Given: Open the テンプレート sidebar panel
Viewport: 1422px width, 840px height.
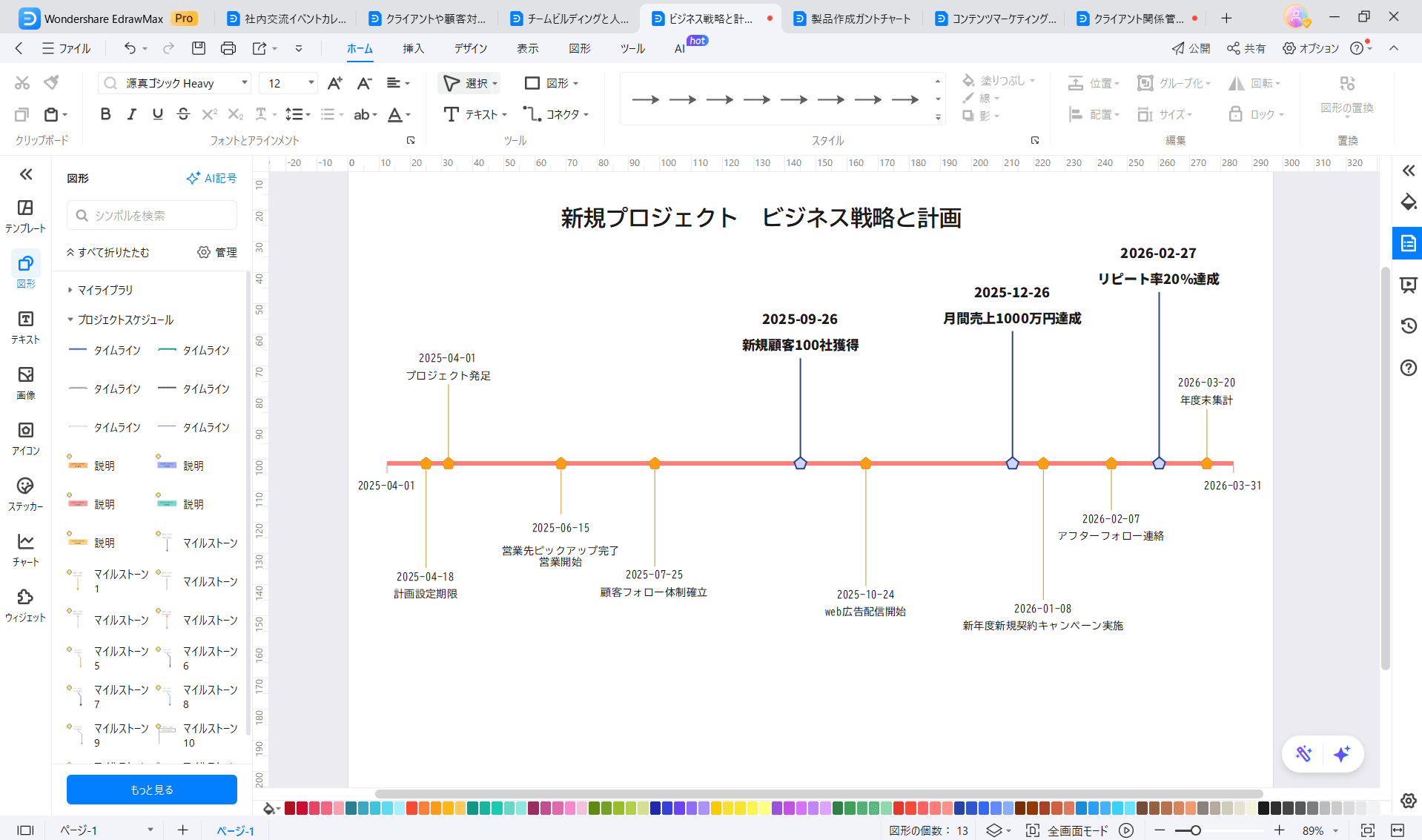Looking at the screenshot, I should pyautogui.click(x=26, y=216).
